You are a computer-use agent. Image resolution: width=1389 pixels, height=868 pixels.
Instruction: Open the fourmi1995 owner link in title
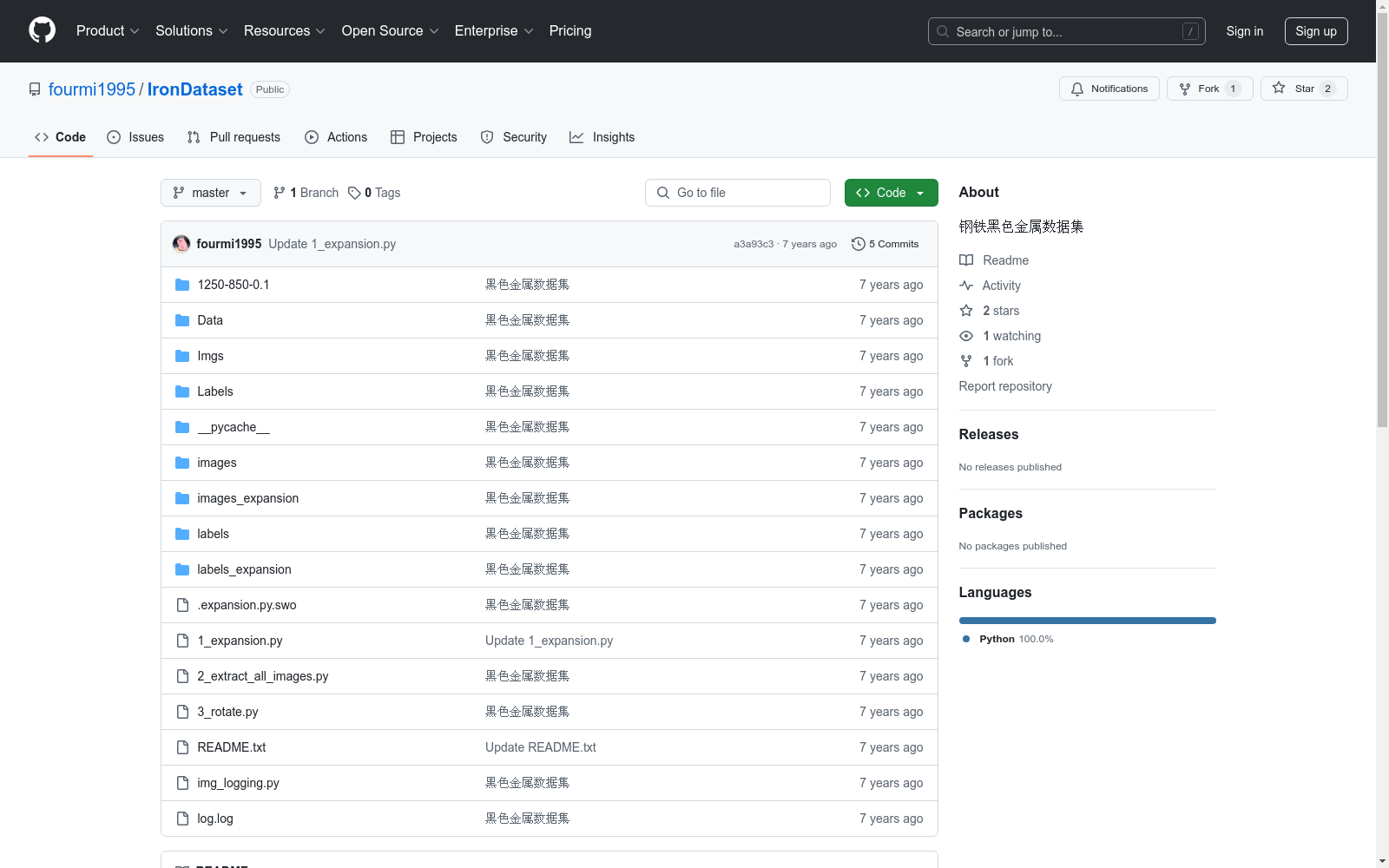92,89
